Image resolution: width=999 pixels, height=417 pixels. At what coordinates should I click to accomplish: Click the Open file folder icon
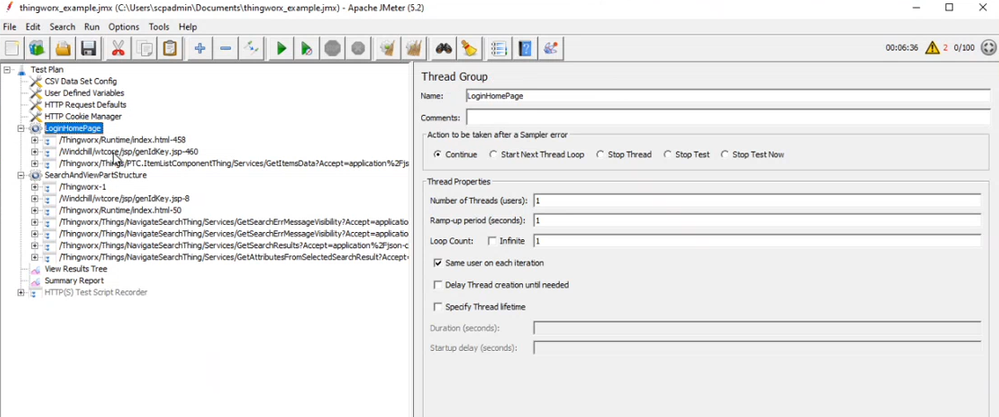pos(62,48)
